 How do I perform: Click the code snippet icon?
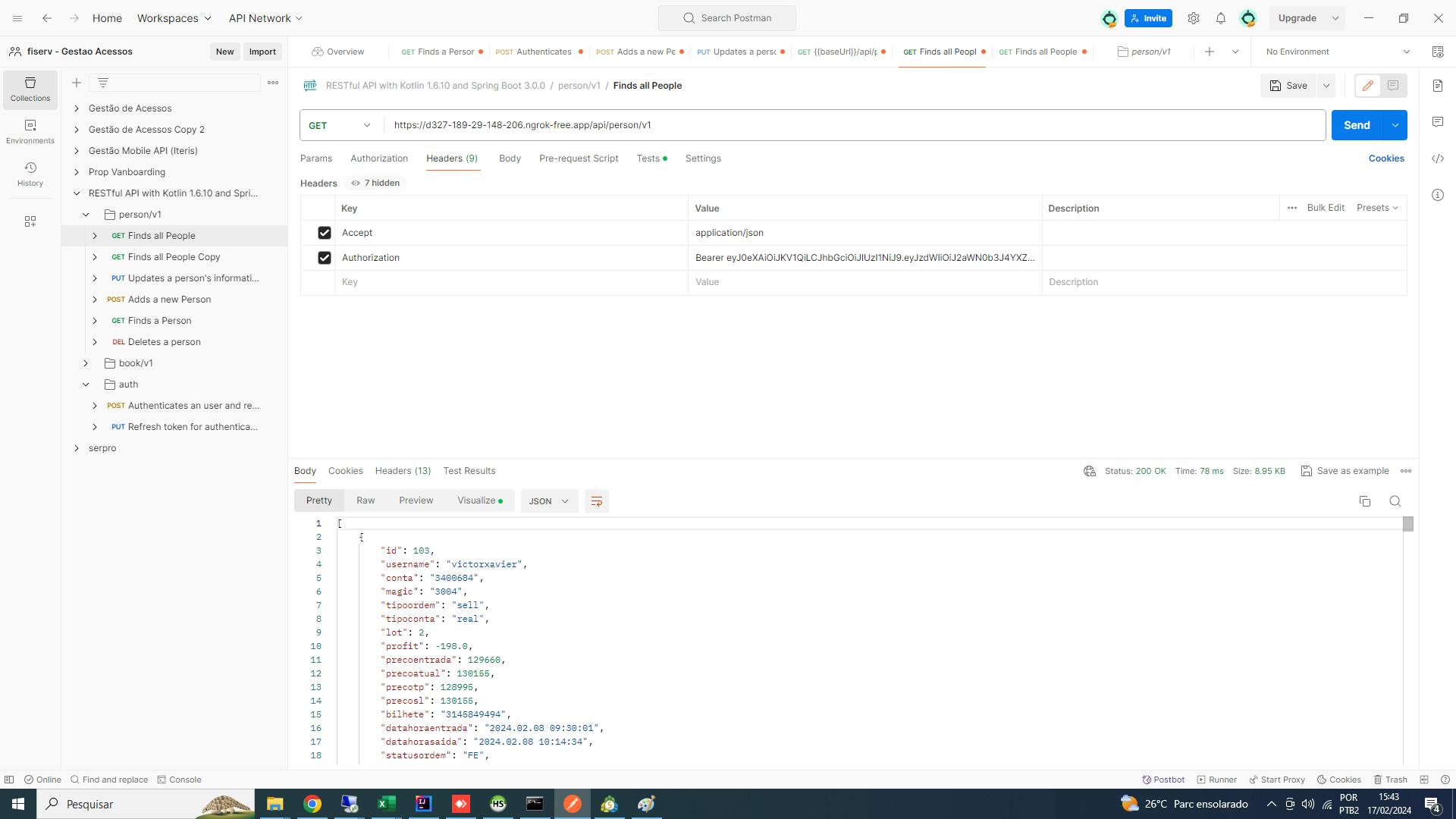pos(1438,158)
